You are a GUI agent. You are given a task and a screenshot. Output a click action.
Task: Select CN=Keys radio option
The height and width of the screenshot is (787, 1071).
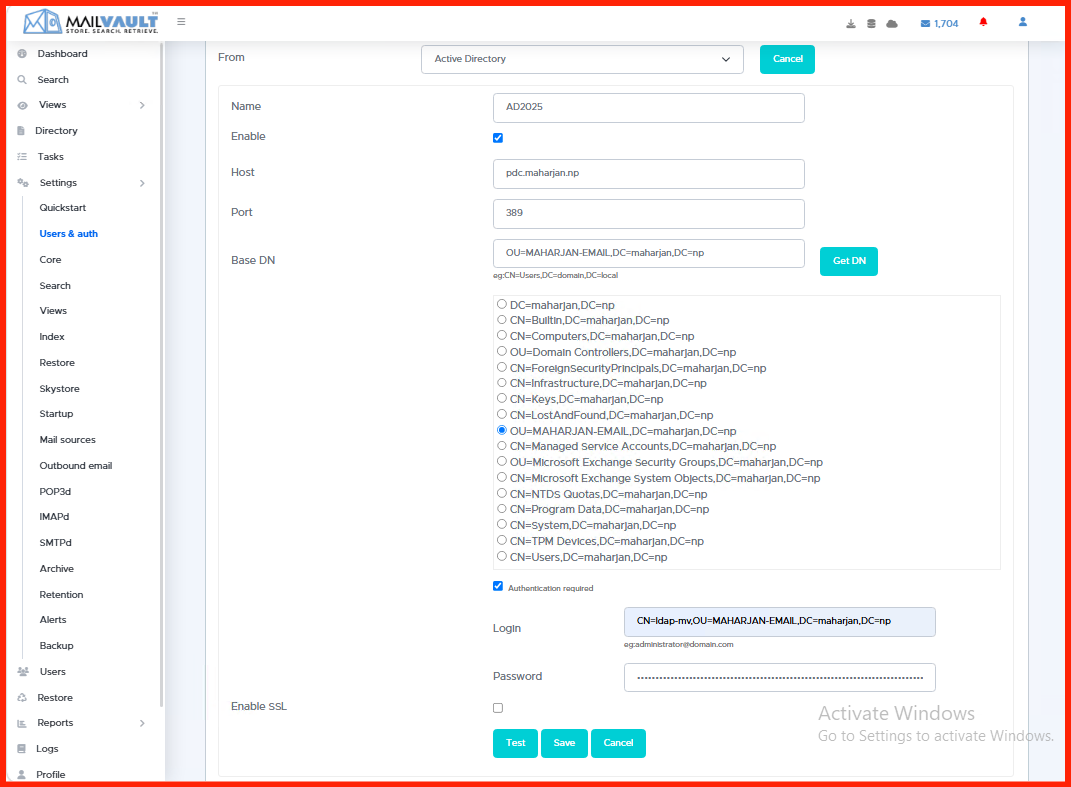502,398
